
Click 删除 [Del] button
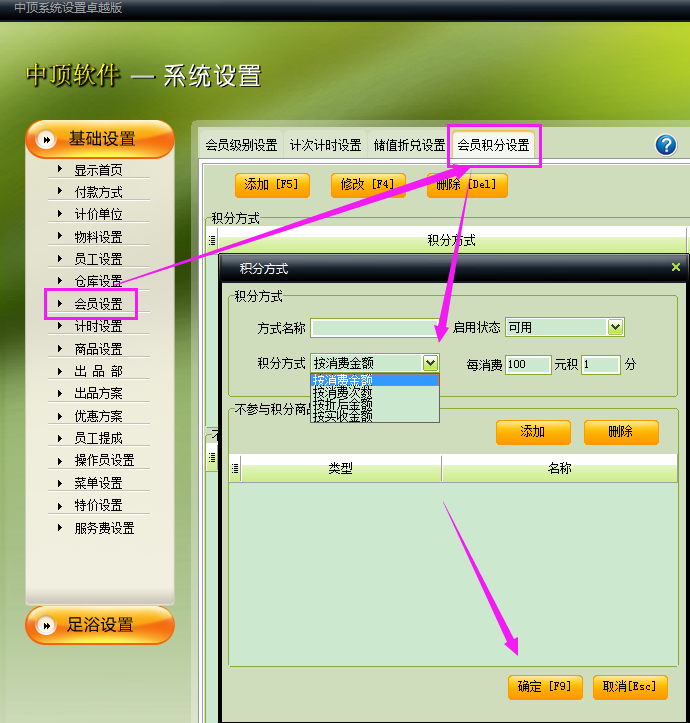467,185
